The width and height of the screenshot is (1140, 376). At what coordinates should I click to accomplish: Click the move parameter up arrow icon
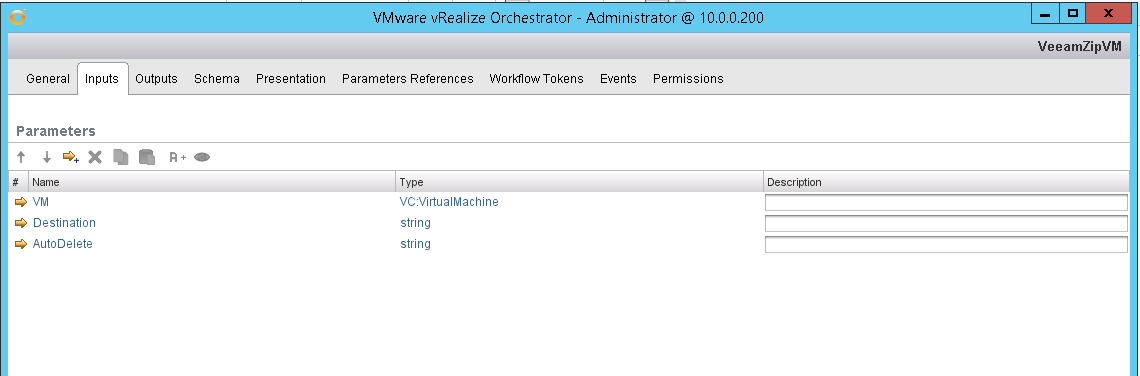[21, 157]
